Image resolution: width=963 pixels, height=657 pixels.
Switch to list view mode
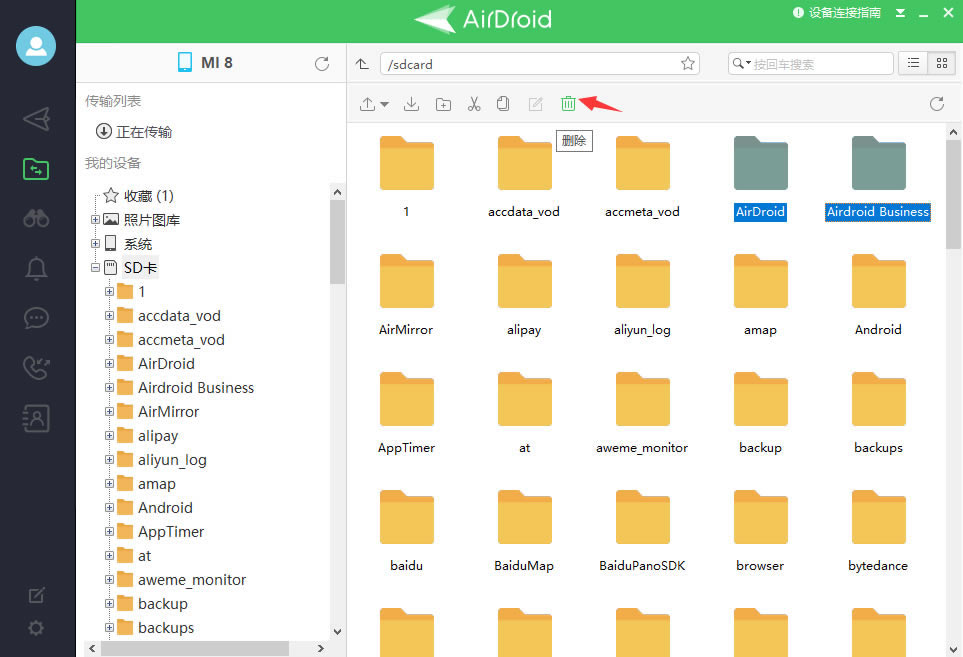(912, 62)
